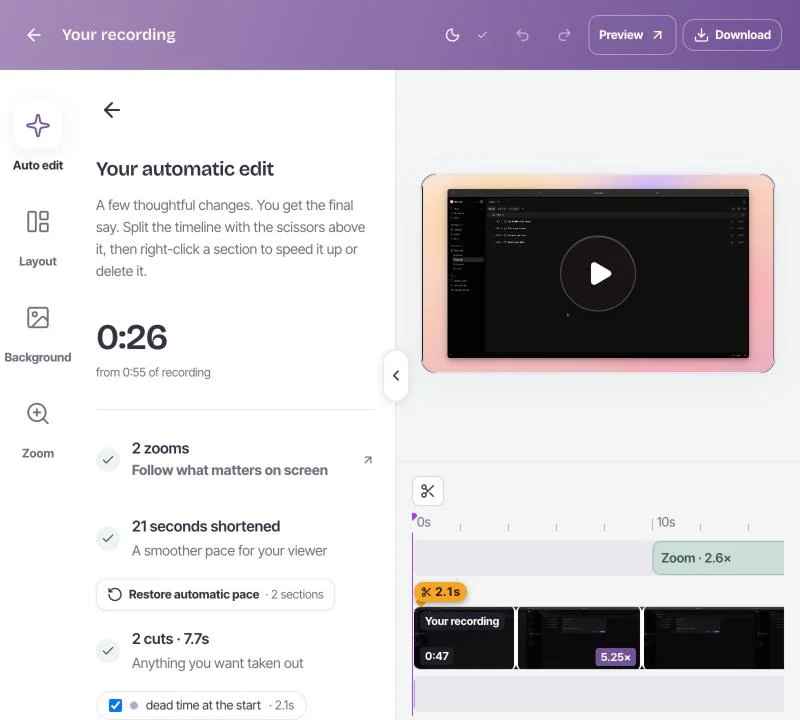Switch to the Zoom tab

point(38,430)
